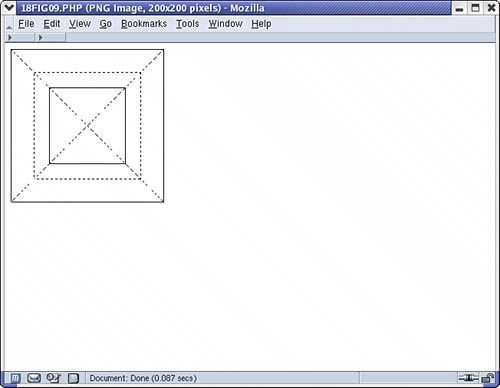The height and width of the screenshot is (388, 500).
Task: Open the Edit menu
Action: pyautogui.click(x=52, y=24)
